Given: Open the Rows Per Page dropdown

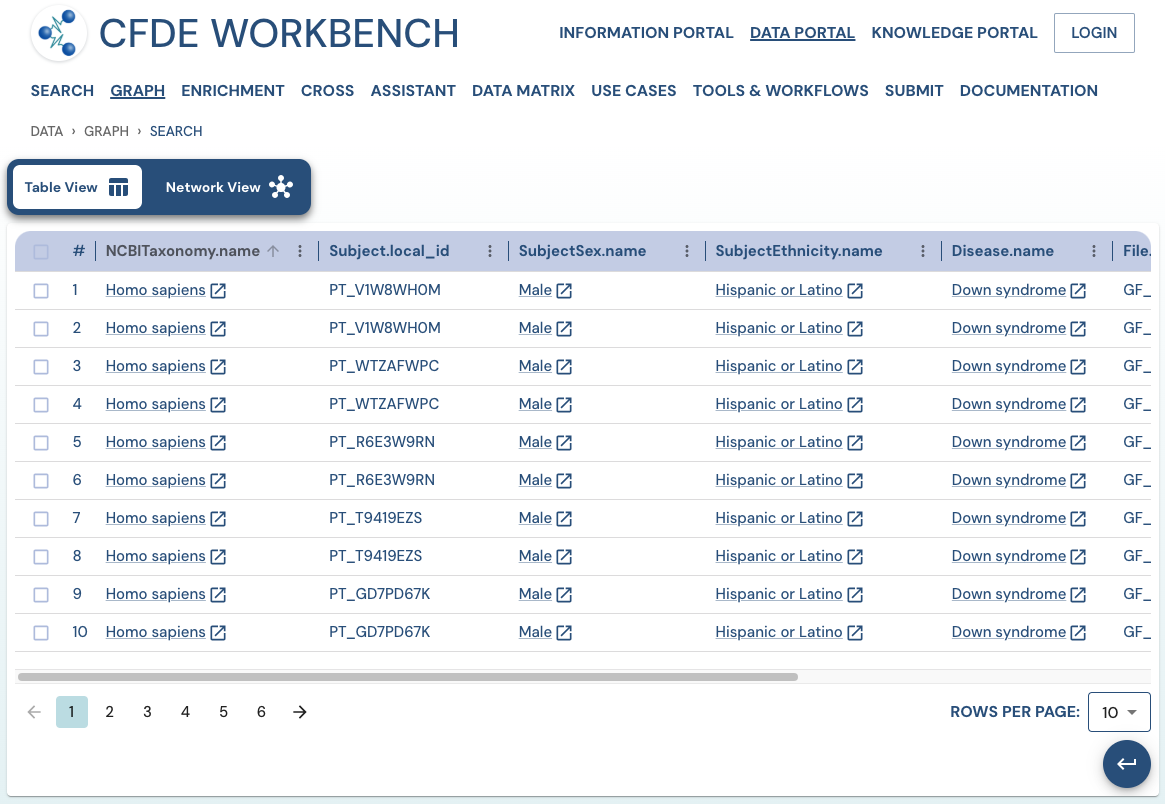Looking at the screenshot, I should [1119, 712].
